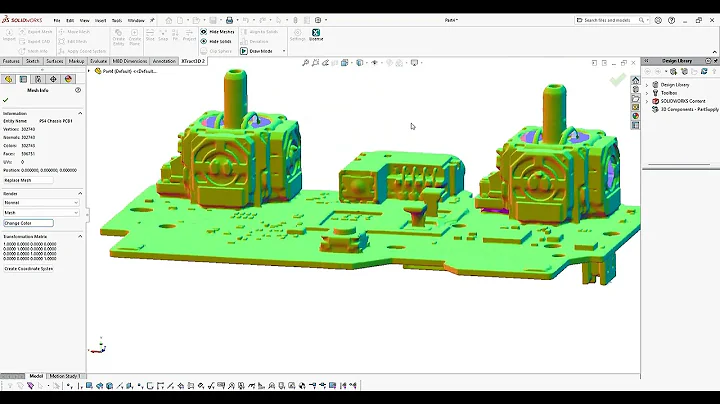Image resolution: width=720 pixels, height=404 pixels.
Task: Collapse the Render section
Action: pos(80,194)
